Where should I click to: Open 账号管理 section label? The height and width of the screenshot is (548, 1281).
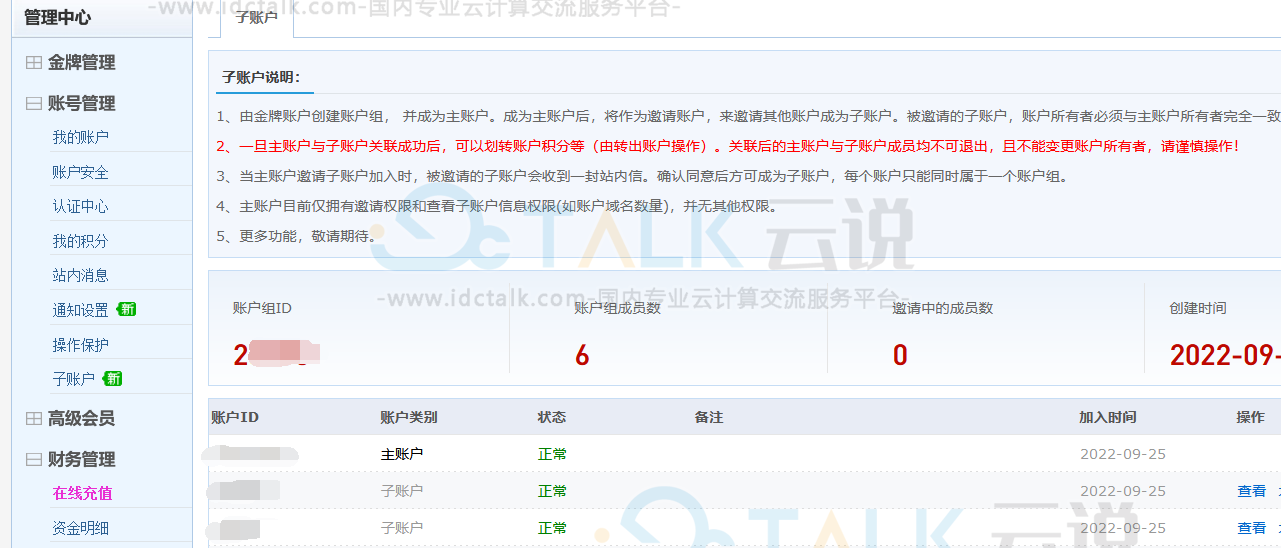coord(81,104)
